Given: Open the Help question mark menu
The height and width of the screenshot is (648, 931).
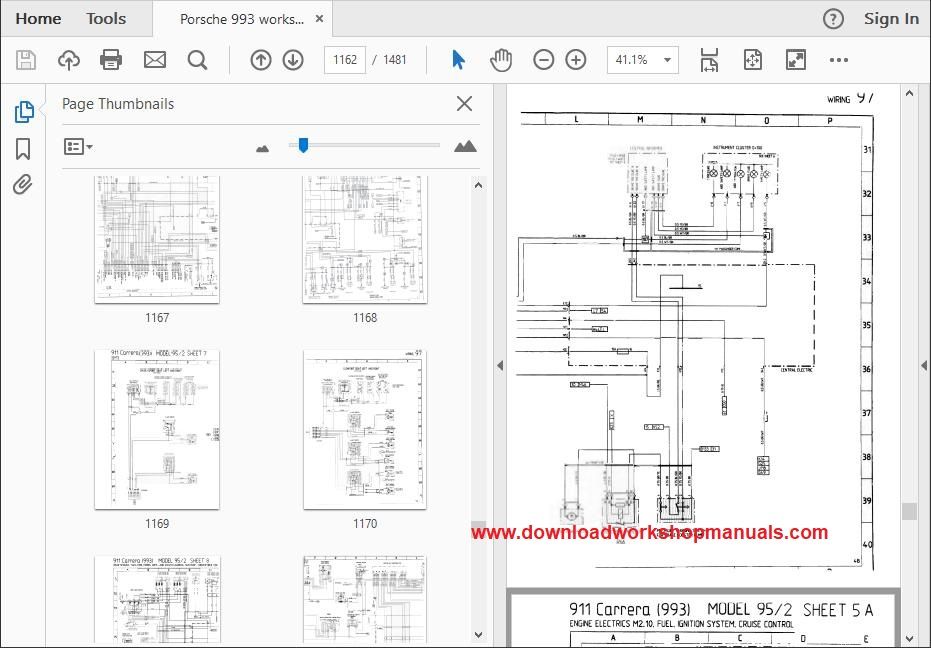Looking at the screenshot, I should pos(833,19).
